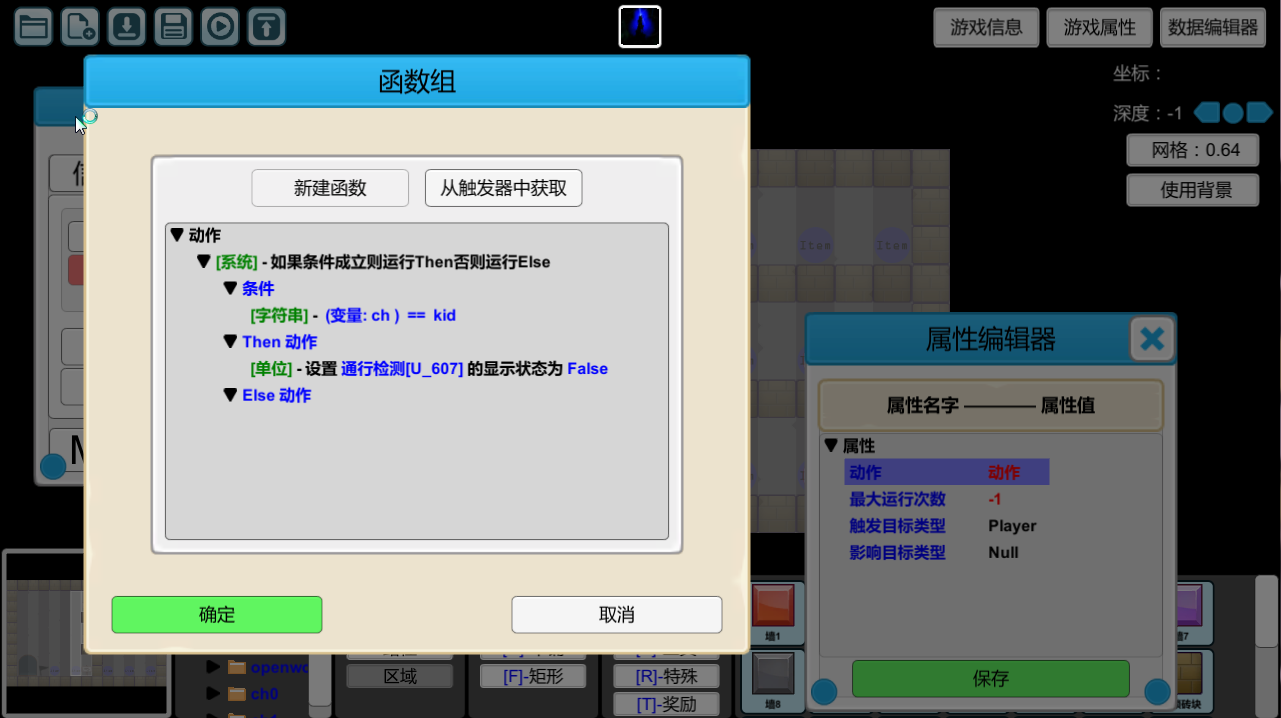Click the new file icon in top toolbar
The image size is (1281, 718).
point(80,27)
